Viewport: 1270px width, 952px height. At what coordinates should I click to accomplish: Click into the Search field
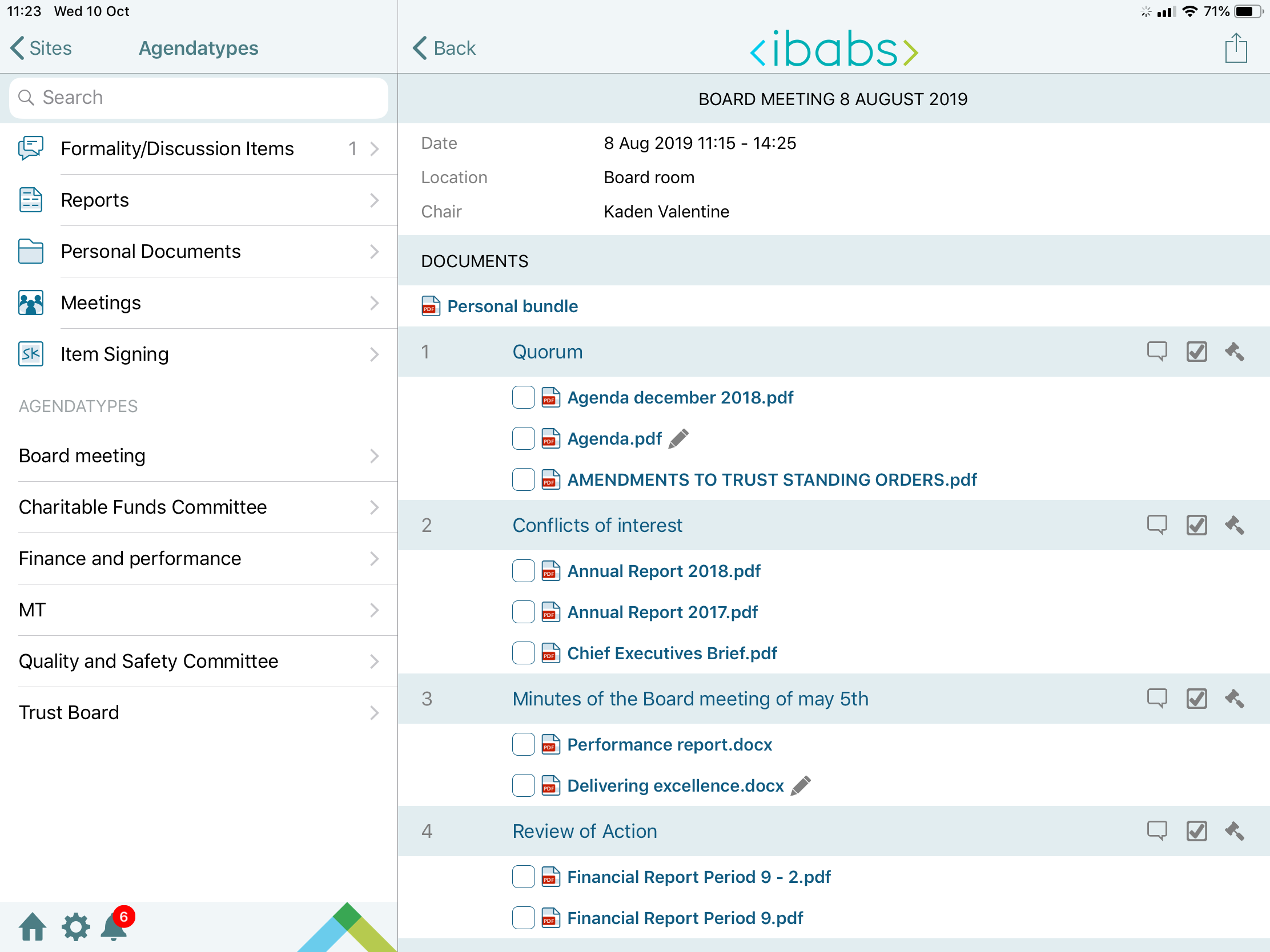click(x=199, y=98)
